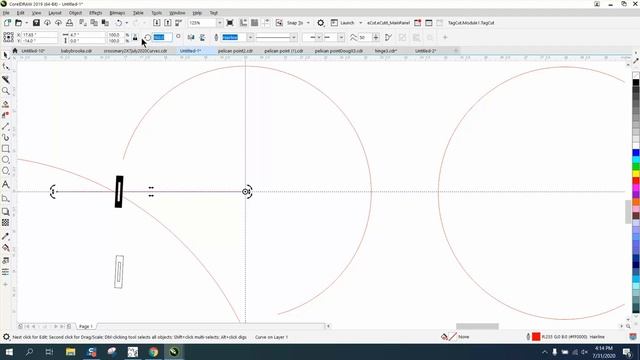Click the TagCut.Module1.TagCut button

[x=471, y=23]
